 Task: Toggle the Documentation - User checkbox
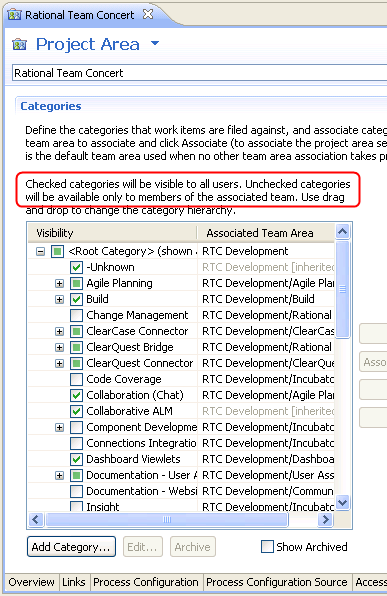(x=76, y=475)
